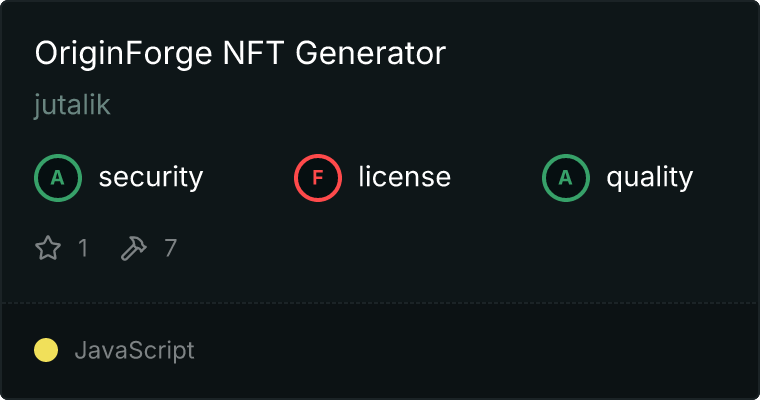Select the license label text
The height and width of the screenshot is (400, 760).
click(x=404, y=178)
